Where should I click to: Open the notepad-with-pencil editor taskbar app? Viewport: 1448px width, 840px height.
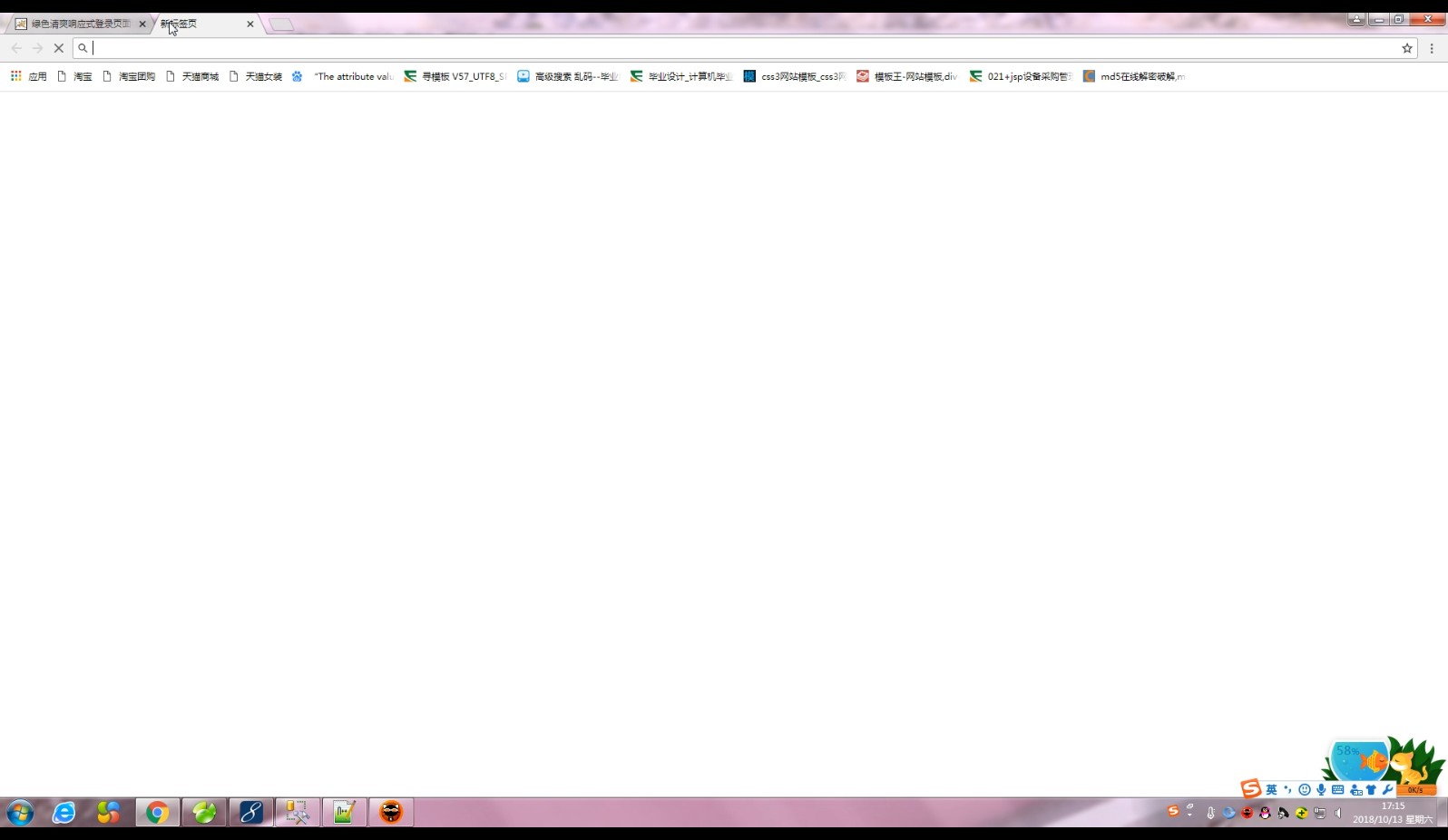(x=344, y=812)
